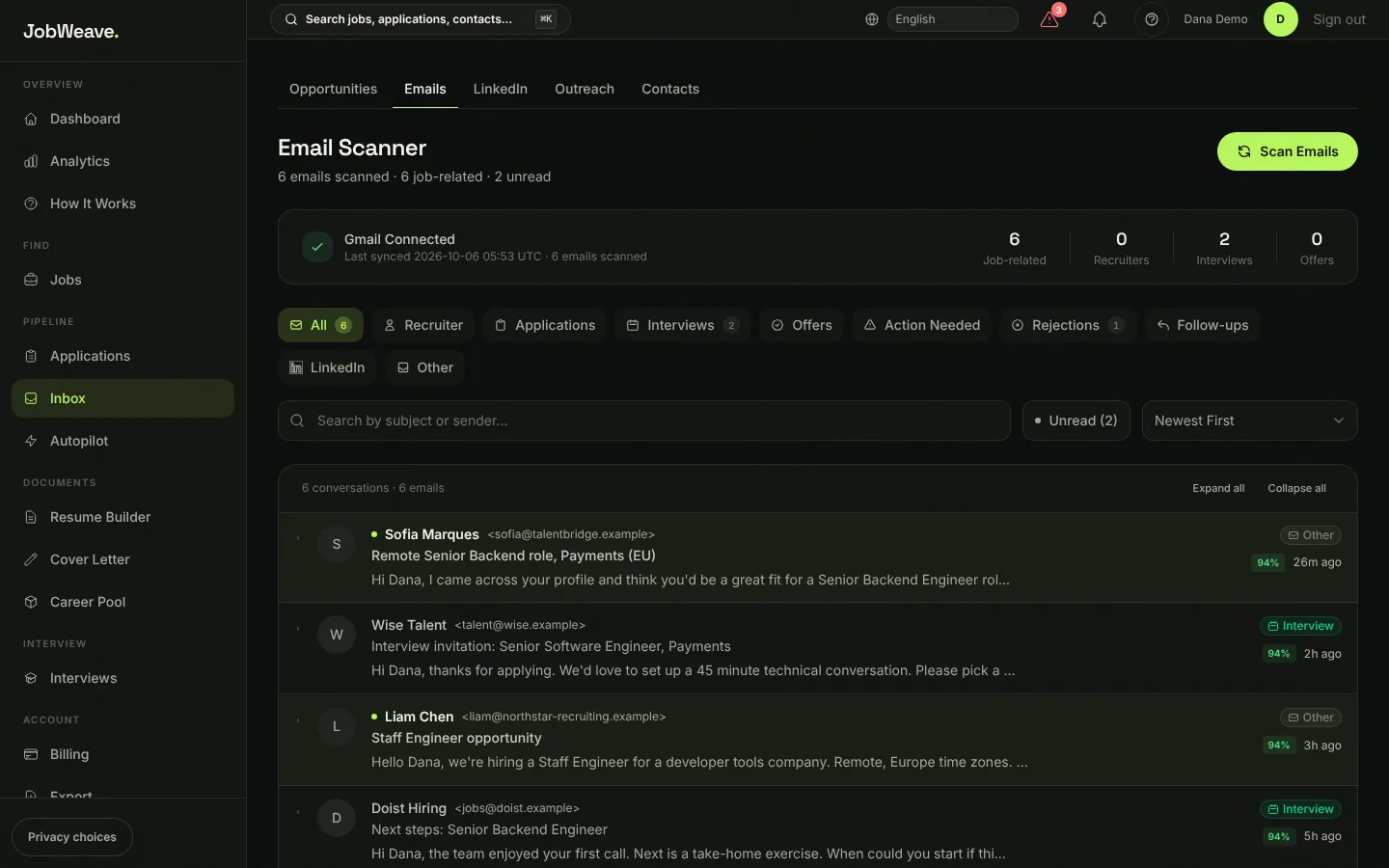The image size is (1389, 868).
Task: Open Dashboard from the sidebar
Action: coord(123,119)
